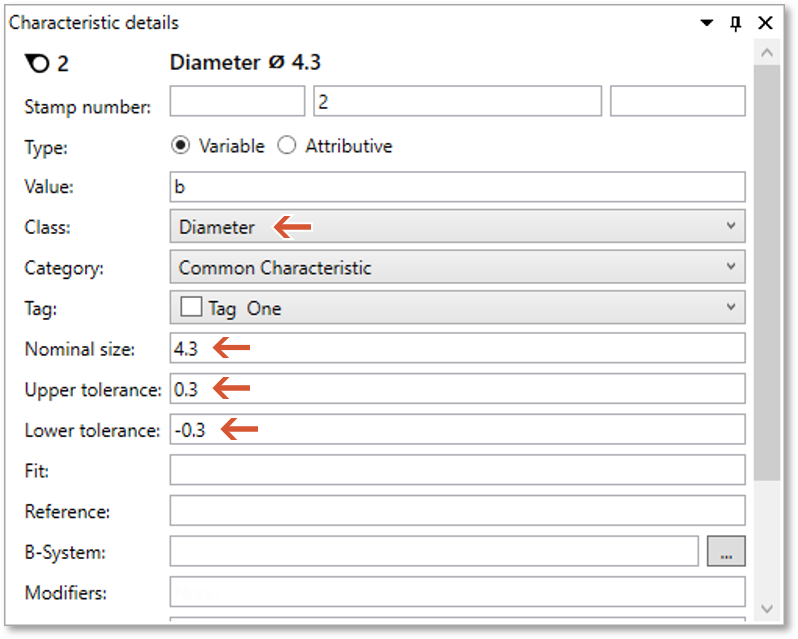Click the Upper tolerance input field
This screenshot has width=798, height=639.
(457, 389)
